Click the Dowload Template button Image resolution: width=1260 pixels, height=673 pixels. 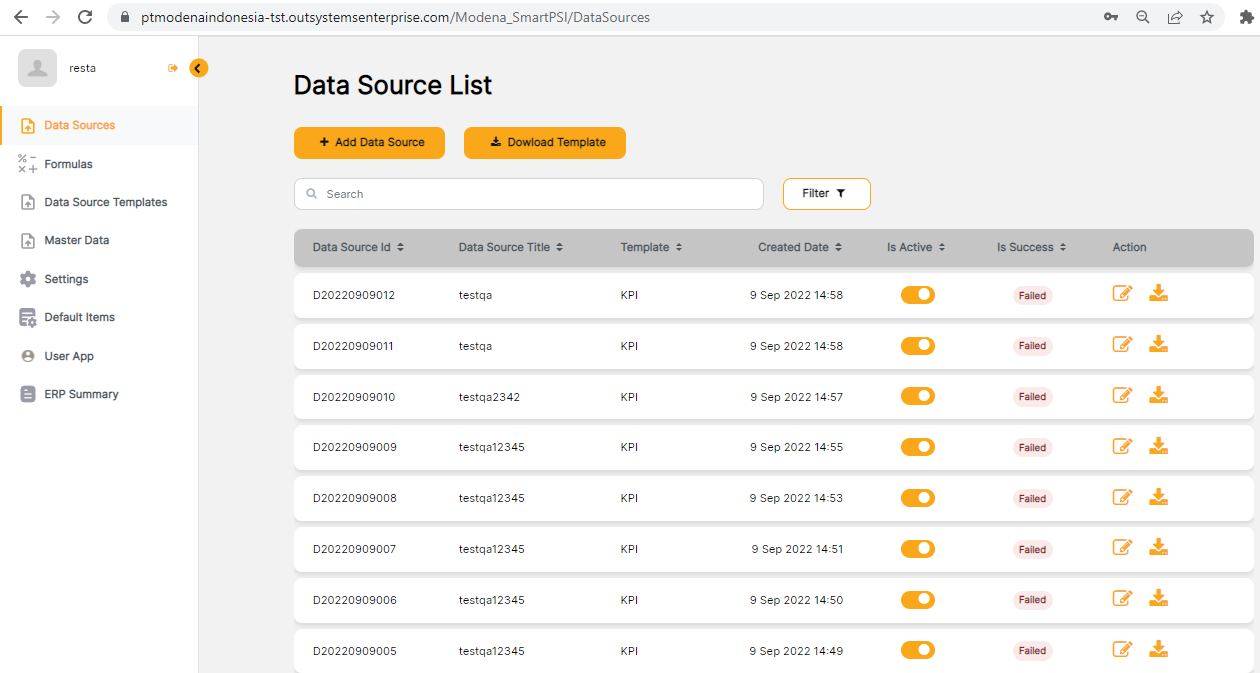click(x=544, y=142)
